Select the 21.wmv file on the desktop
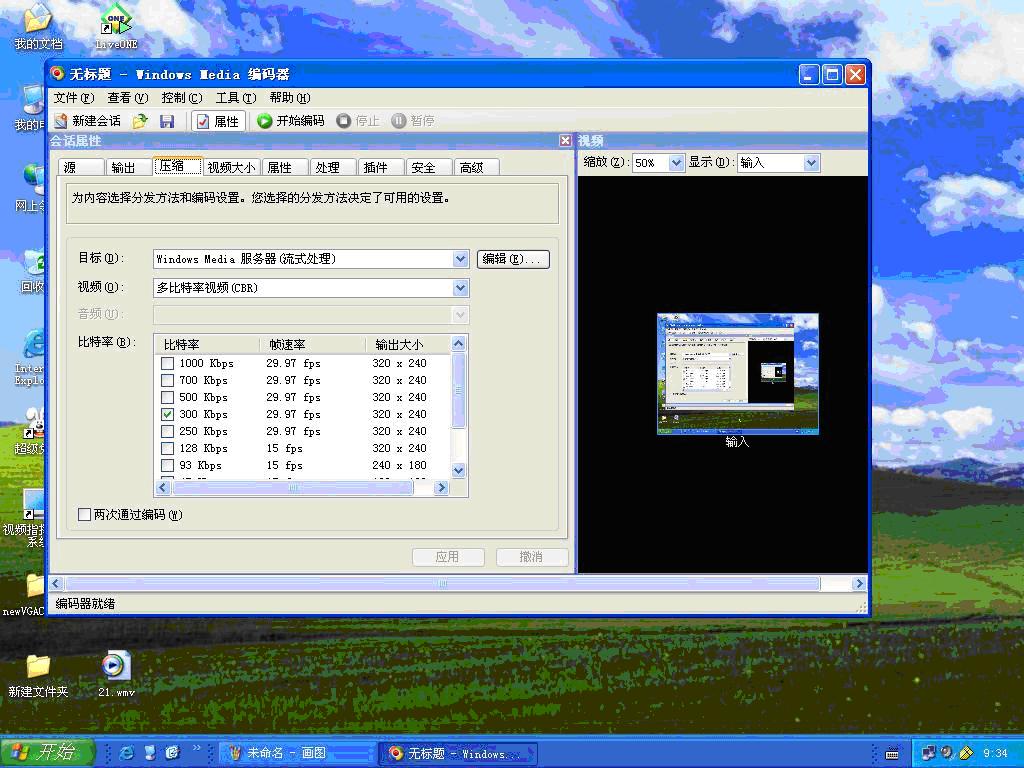 (116, 675)
